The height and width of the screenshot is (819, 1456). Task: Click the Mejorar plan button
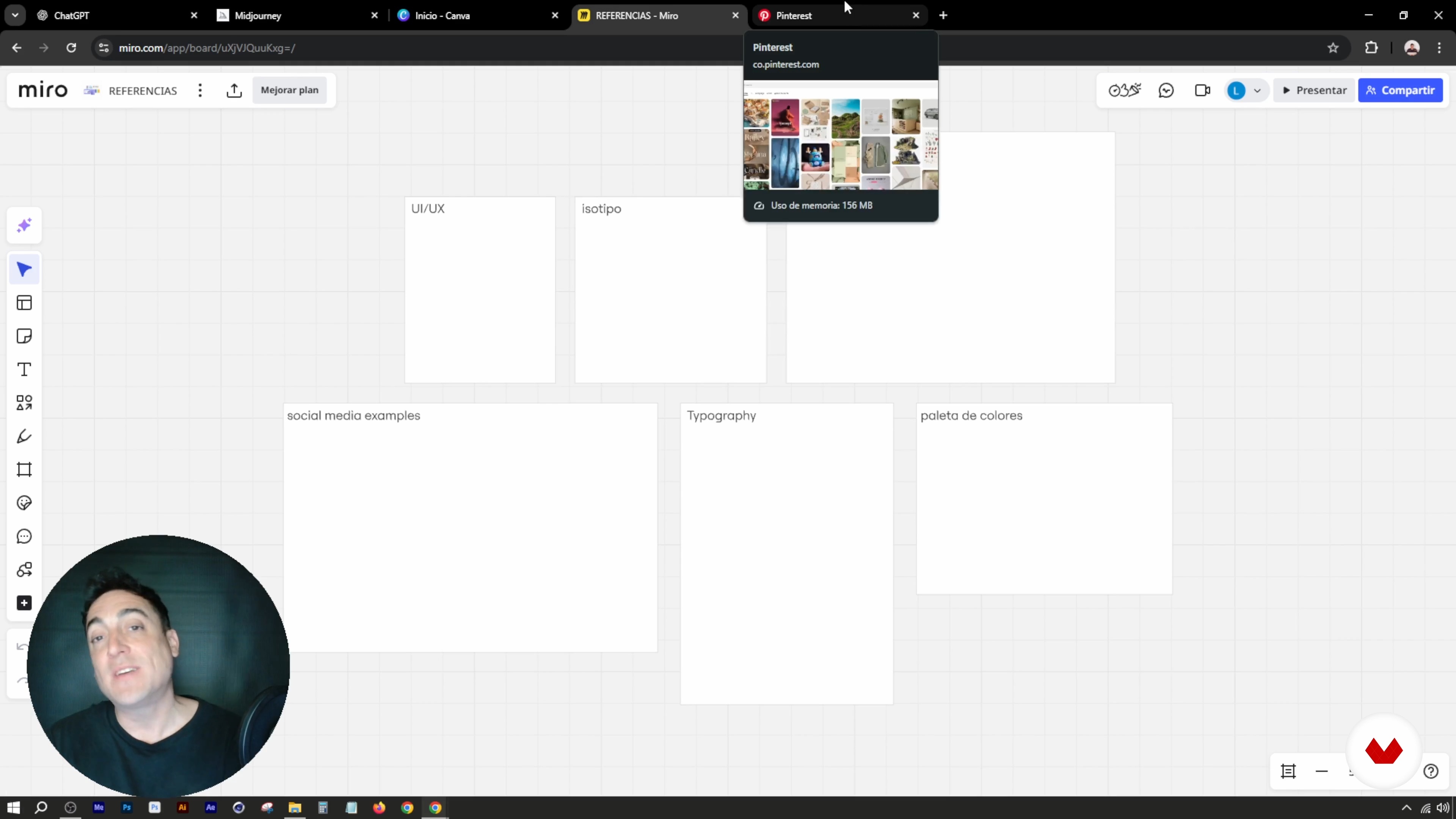click(289, 91)
